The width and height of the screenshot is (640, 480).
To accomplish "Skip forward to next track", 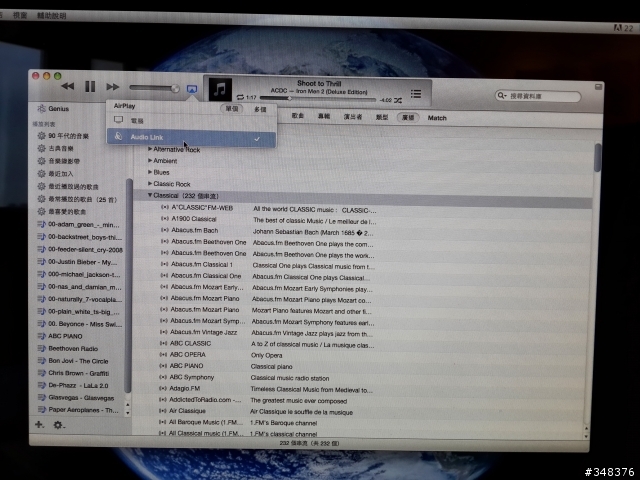I will [x=113, y=87].
